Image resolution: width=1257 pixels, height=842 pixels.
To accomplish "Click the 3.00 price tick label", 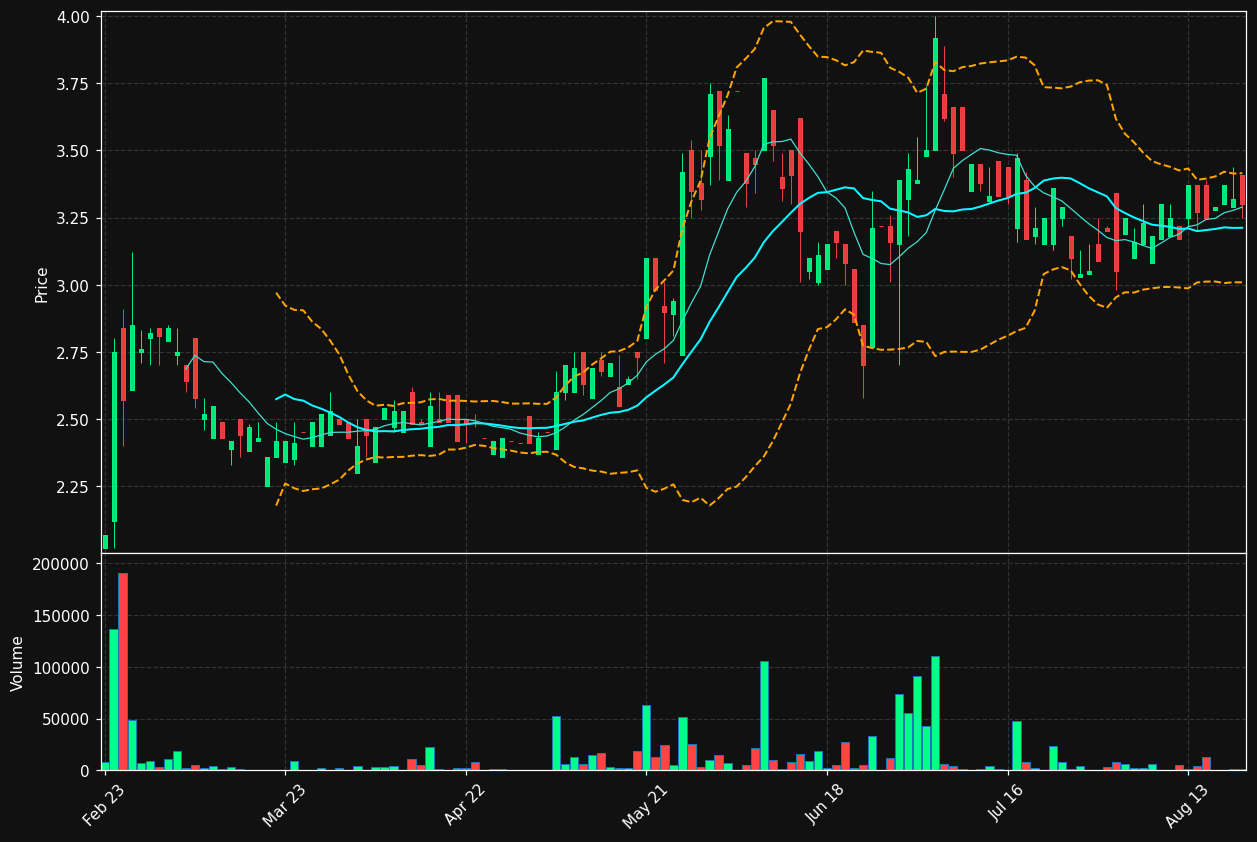I will 75,286.
